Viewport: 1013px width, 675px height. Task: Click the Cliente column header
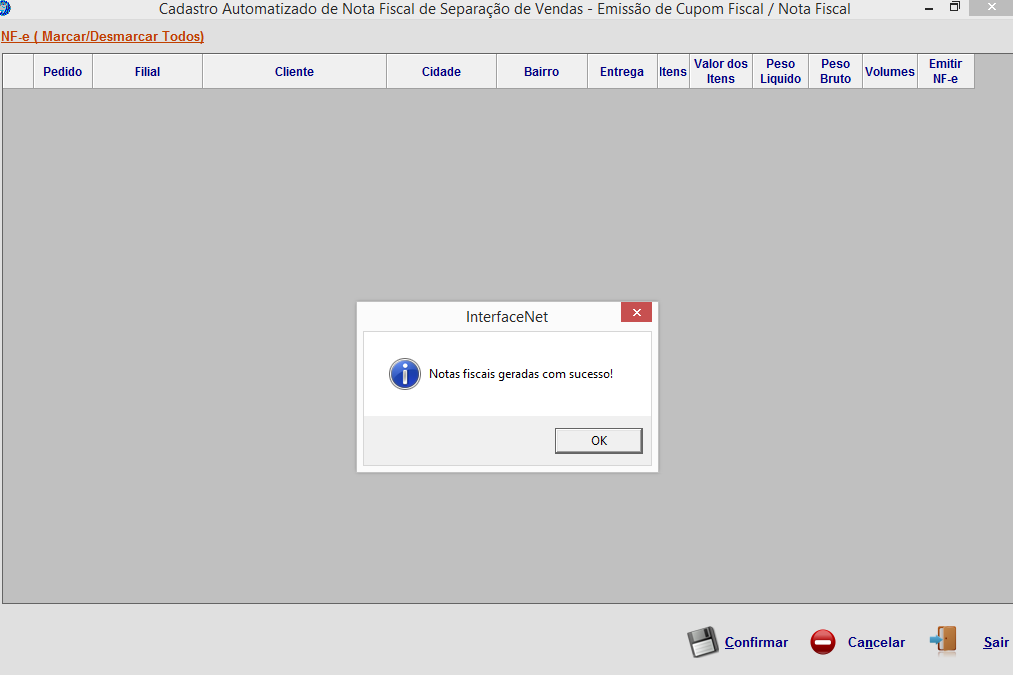coord(294,72)
